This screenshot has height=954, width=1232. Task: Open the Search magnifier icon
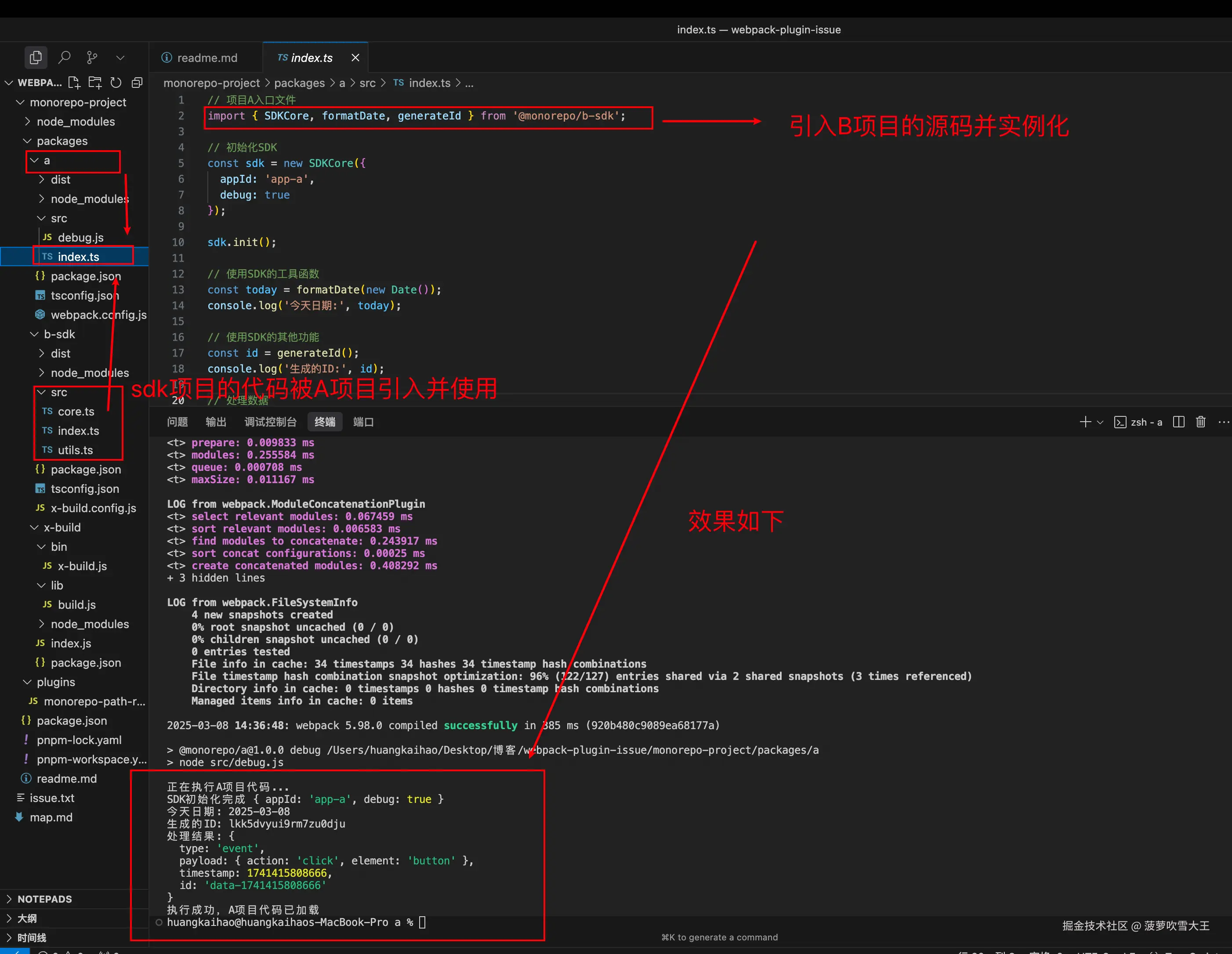coord(64,58)
